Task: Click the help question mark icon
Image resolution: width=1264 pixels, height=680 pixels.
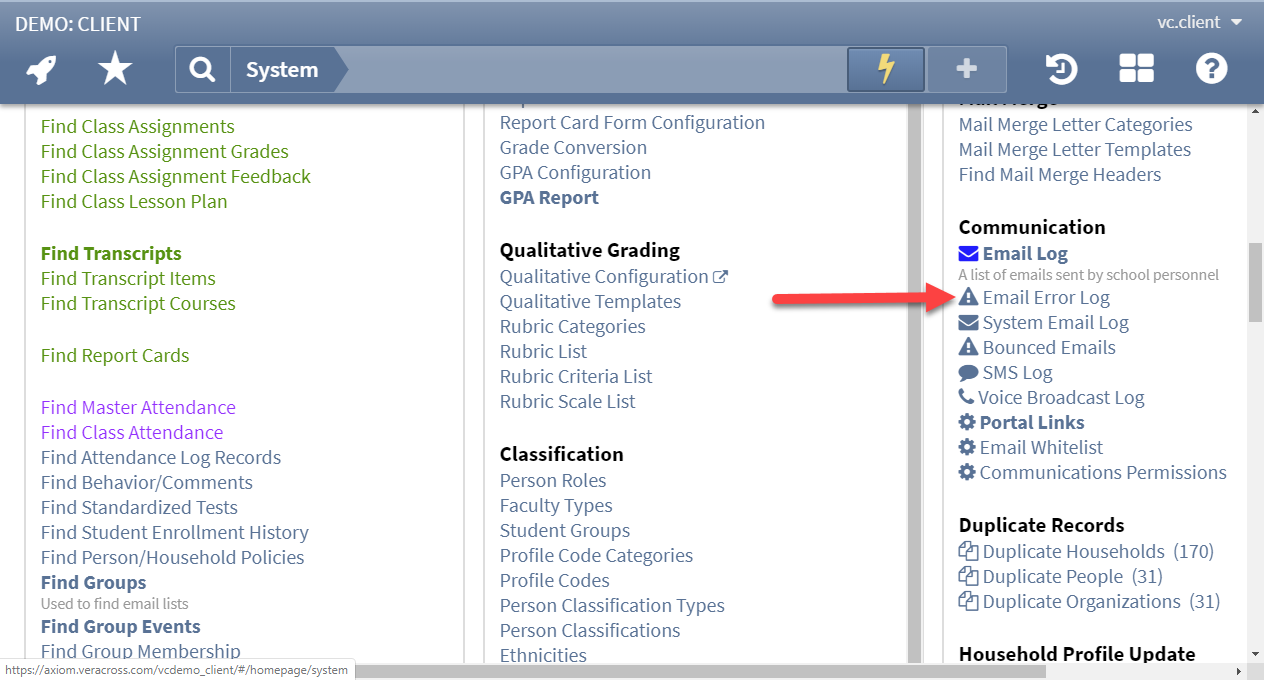Action: 1211,69
